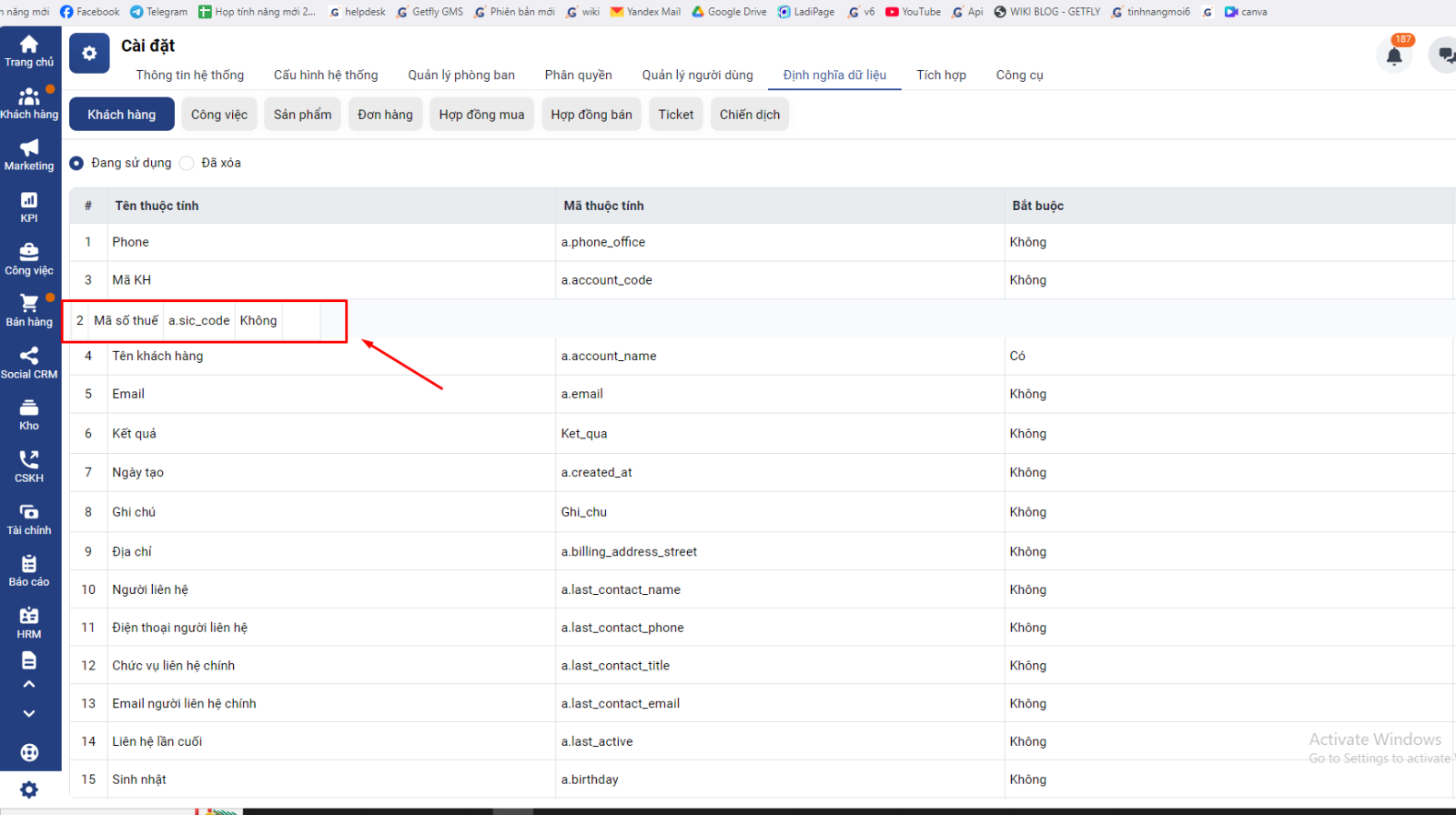Screen dimensions: 1456x815
Task: Open the Tích hợp tab
Action: [x=941, y=75]
